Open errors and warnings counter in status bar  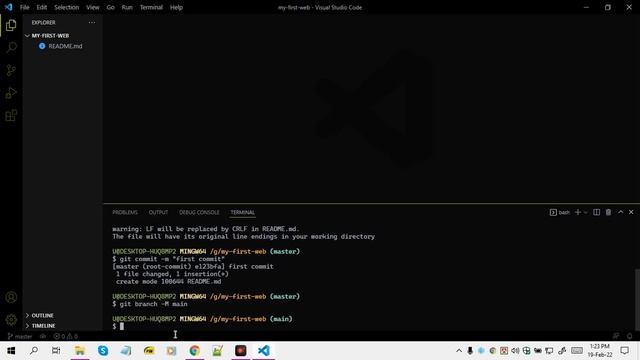(65, 336)
